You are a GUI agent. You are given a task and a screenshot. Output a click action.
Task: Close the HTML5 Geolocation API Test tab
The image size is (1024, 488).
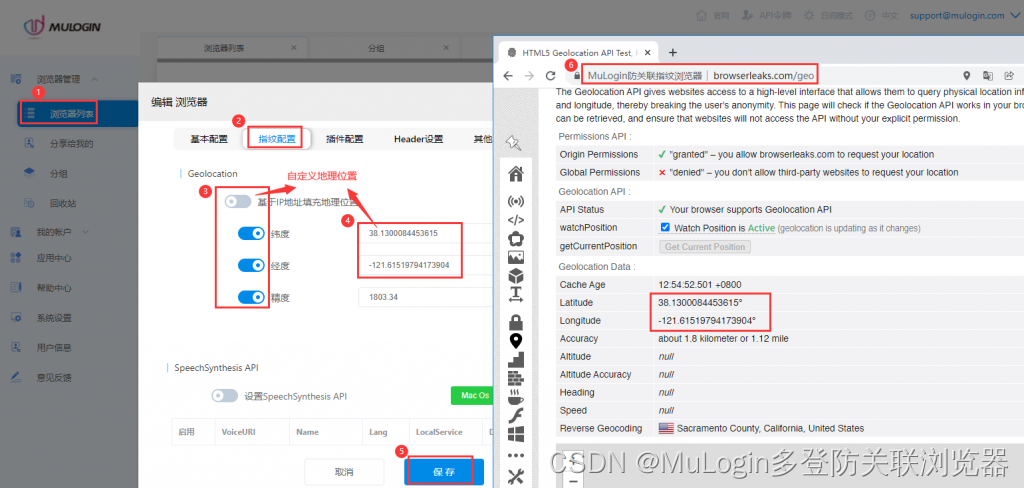(x=647, y=52)
